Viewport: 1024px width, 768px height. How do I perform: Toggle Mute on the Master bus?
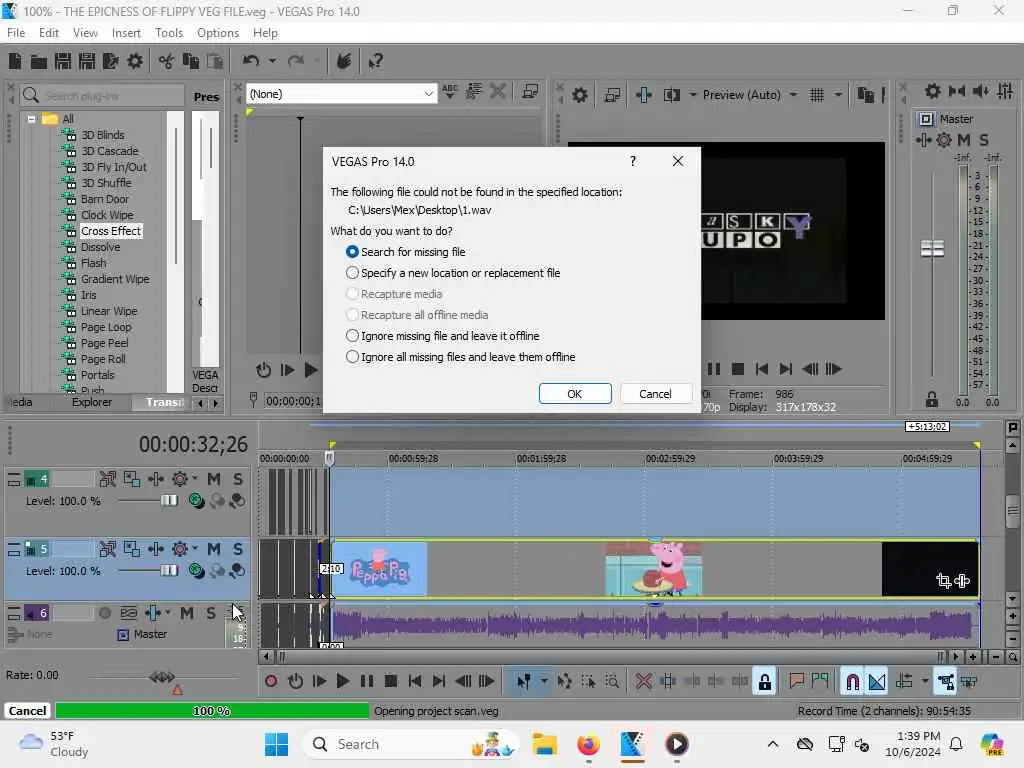click(x=963, y=140)
